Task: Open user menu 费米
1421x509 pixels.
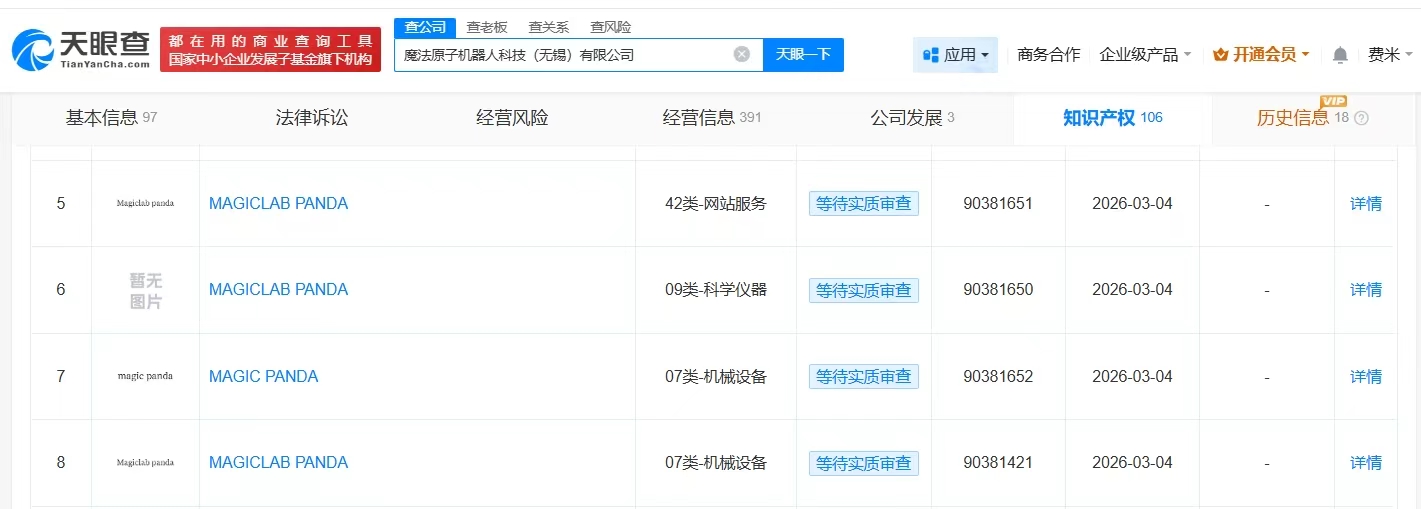Action: [x=1391, y=55]
